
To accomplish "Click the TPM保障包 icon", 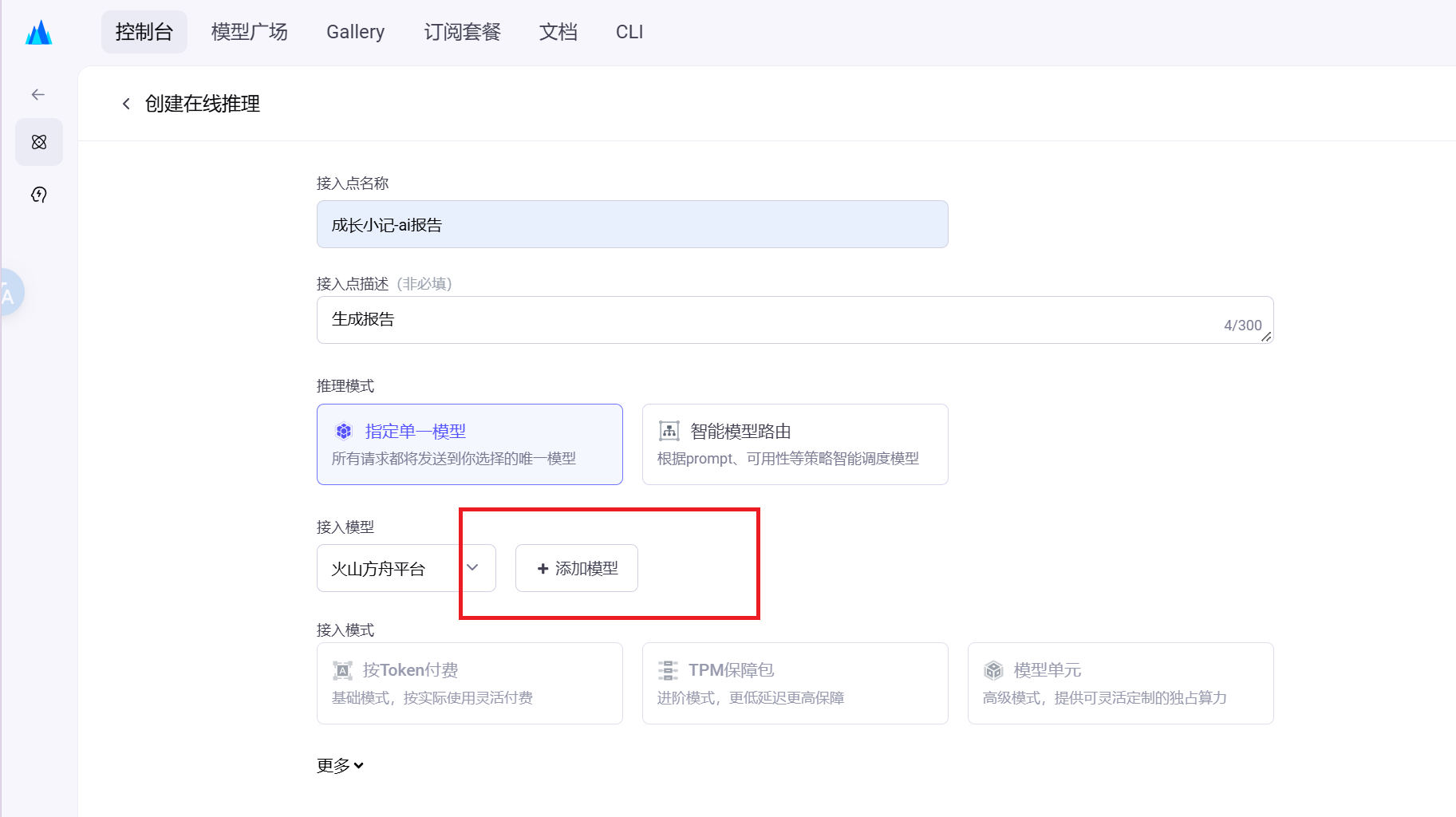I will pos(668,670).
